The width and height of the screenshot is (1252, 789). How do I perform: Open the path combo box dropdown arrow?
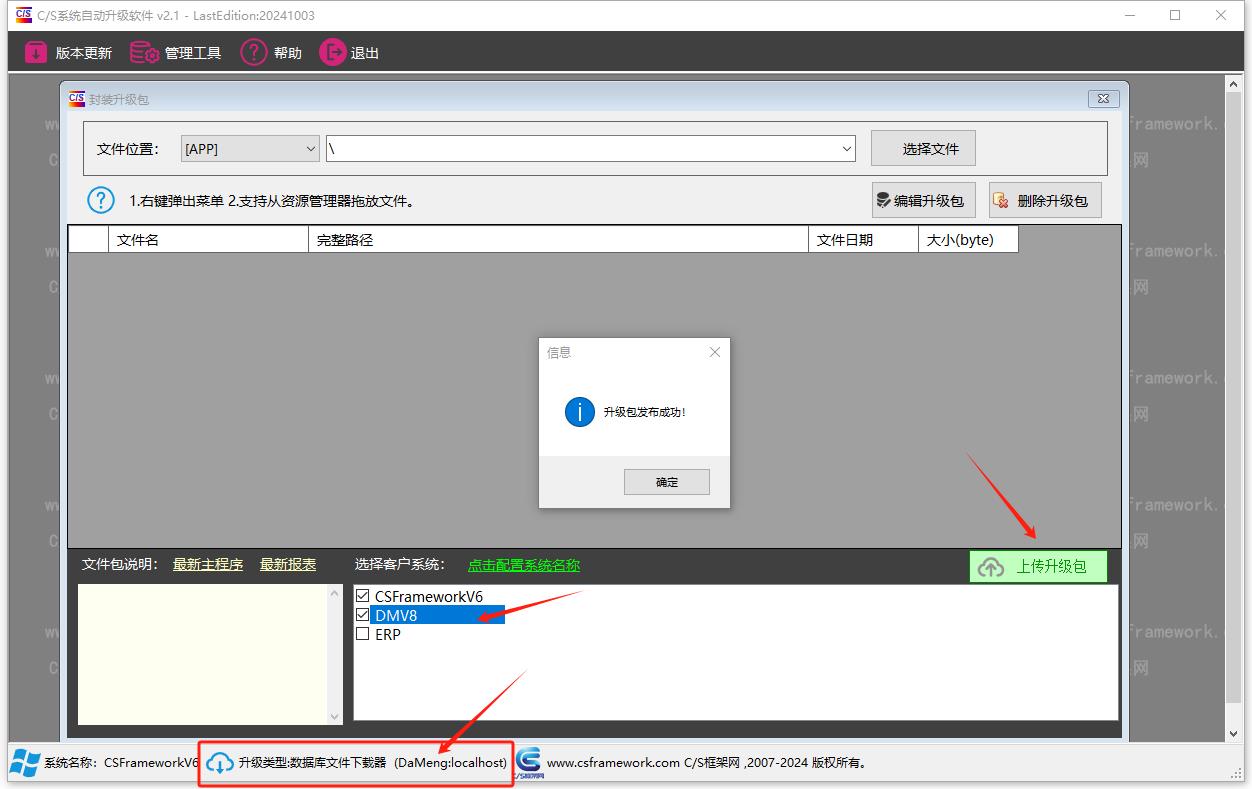point(847,149)
